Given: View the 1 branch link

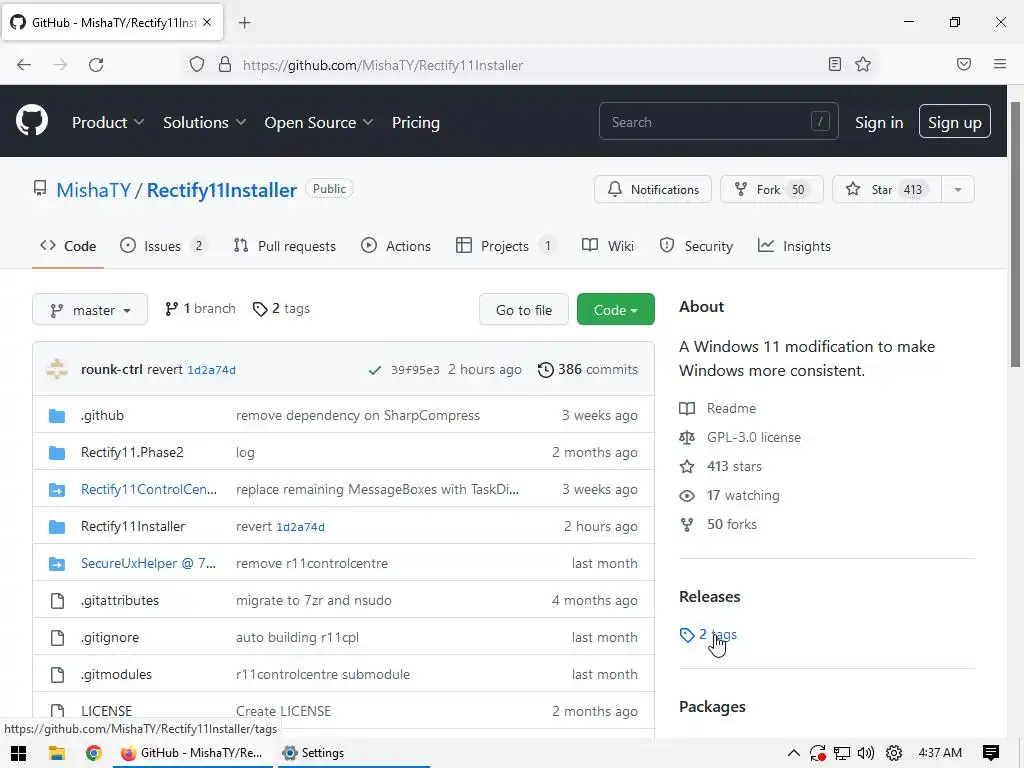Looking at the screenshot, I should 200,308.
